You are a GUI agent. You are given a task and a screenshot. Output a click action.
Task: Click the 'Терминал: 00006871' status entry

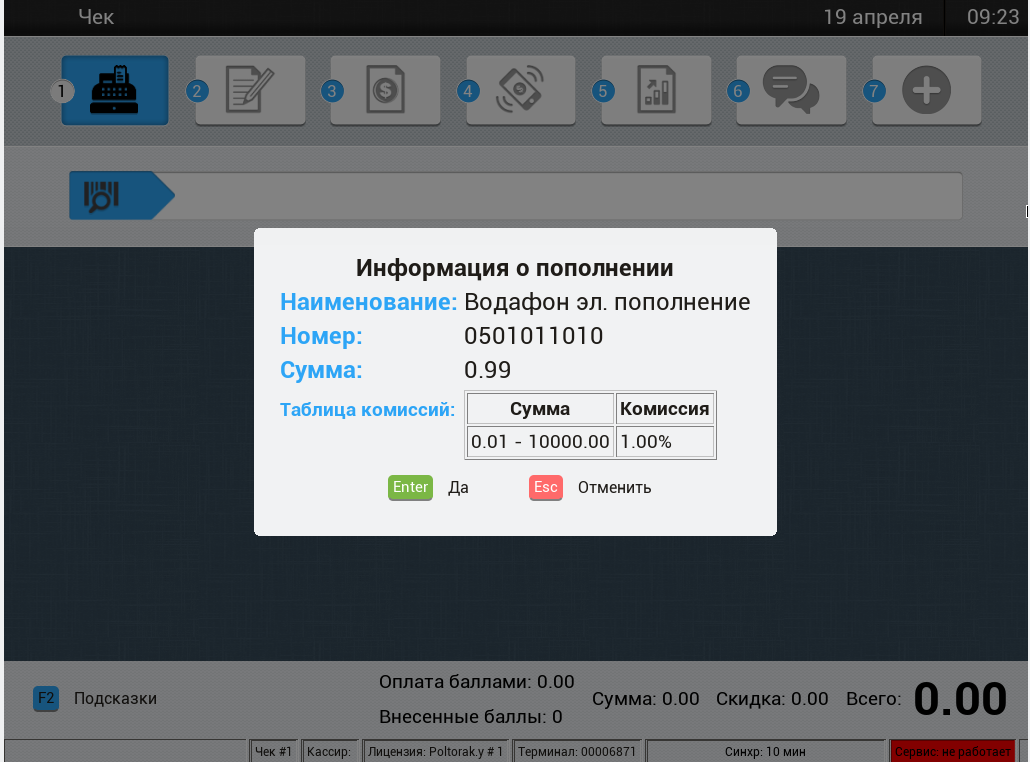577,751
